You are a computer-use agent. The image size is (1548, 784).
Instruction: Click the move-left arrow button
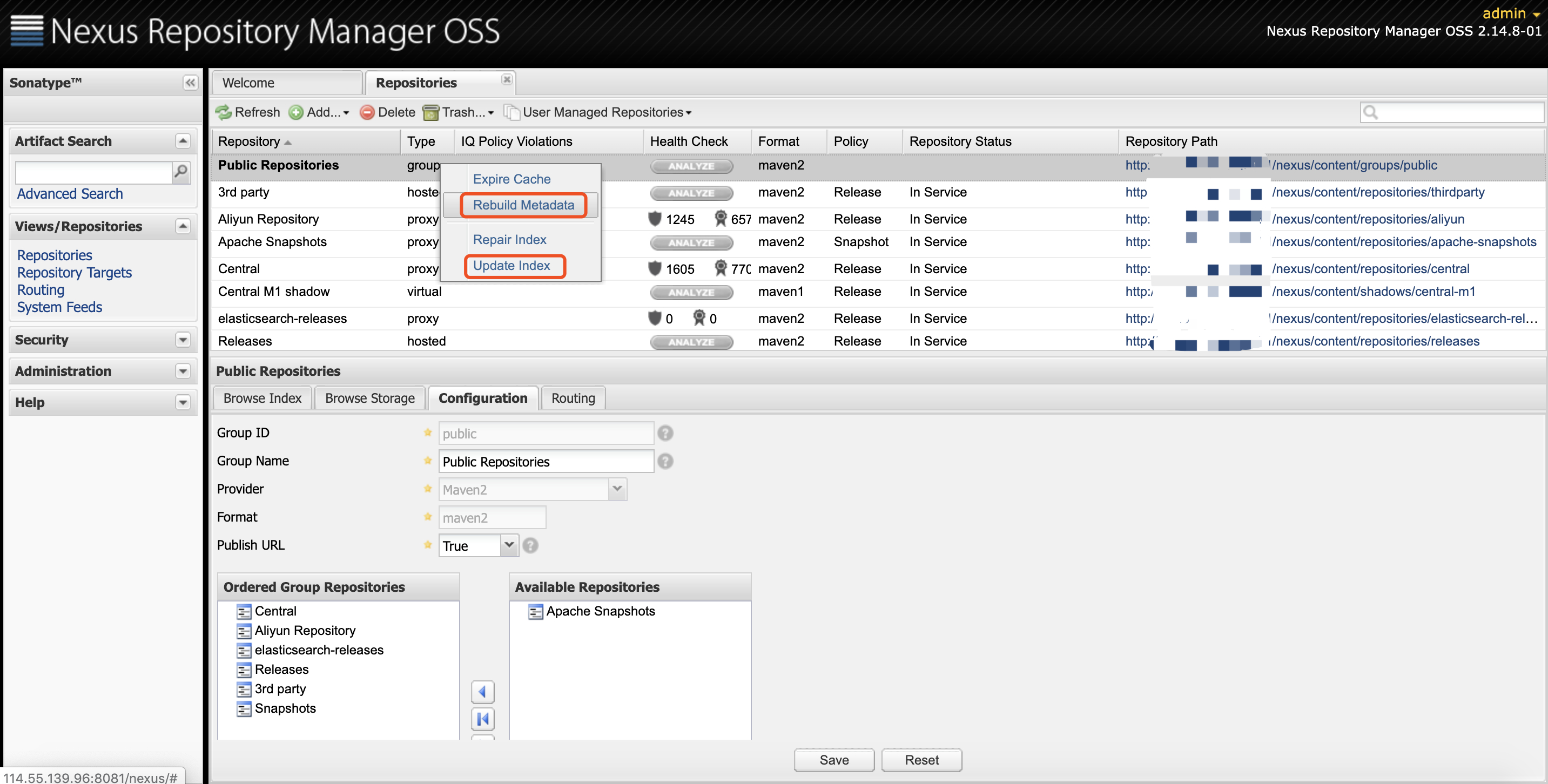click(x=482, y=692)
